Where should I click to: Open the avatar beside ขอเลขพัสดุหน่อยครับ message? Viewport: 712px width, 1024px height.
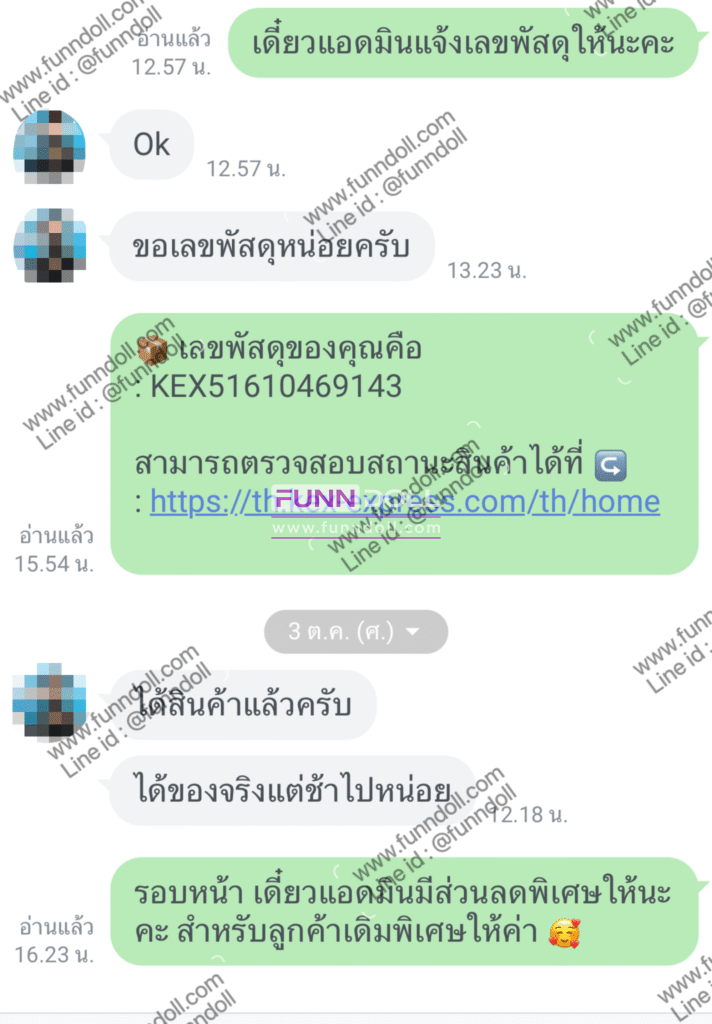50,246
